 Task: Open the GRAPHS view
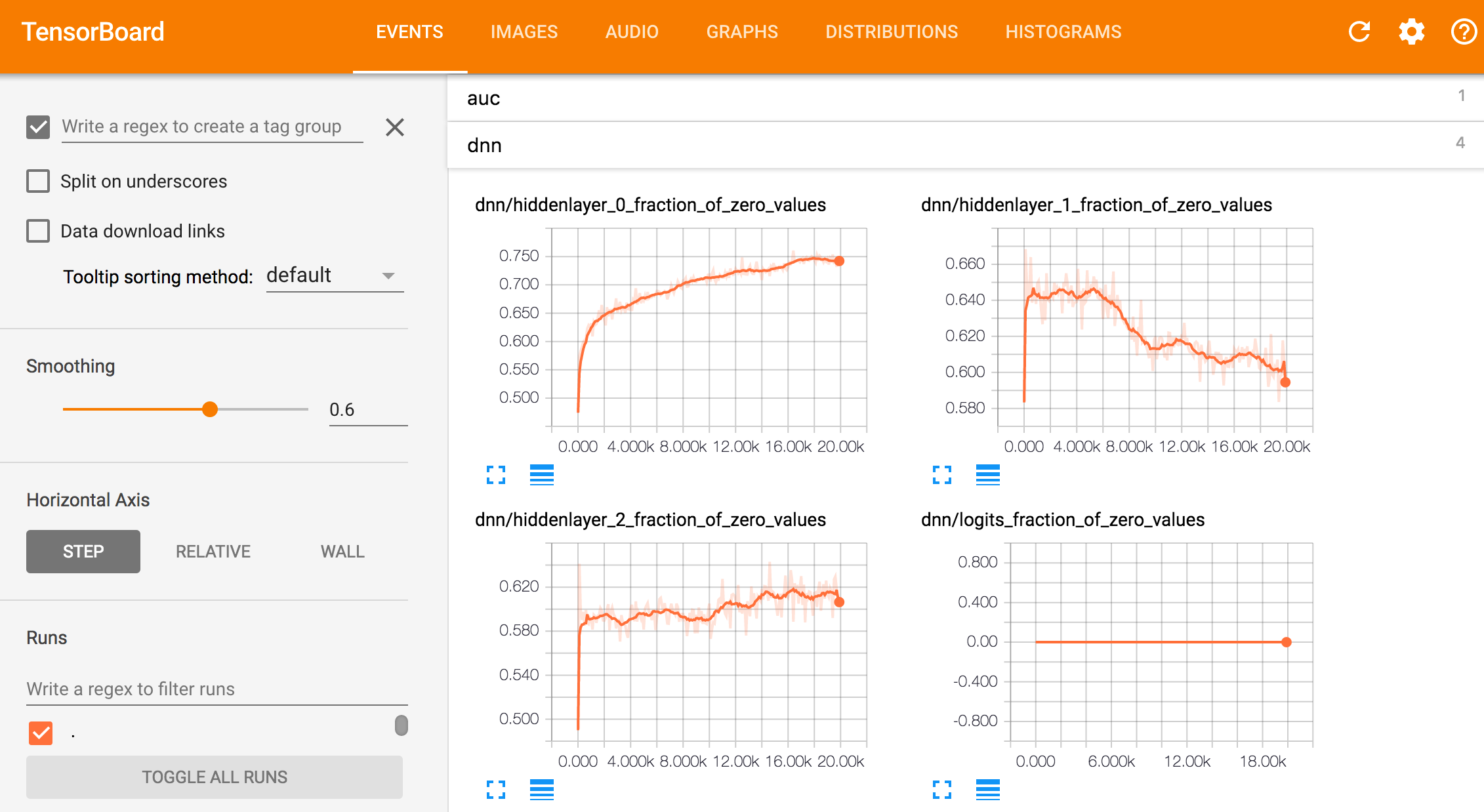[741, 31]
